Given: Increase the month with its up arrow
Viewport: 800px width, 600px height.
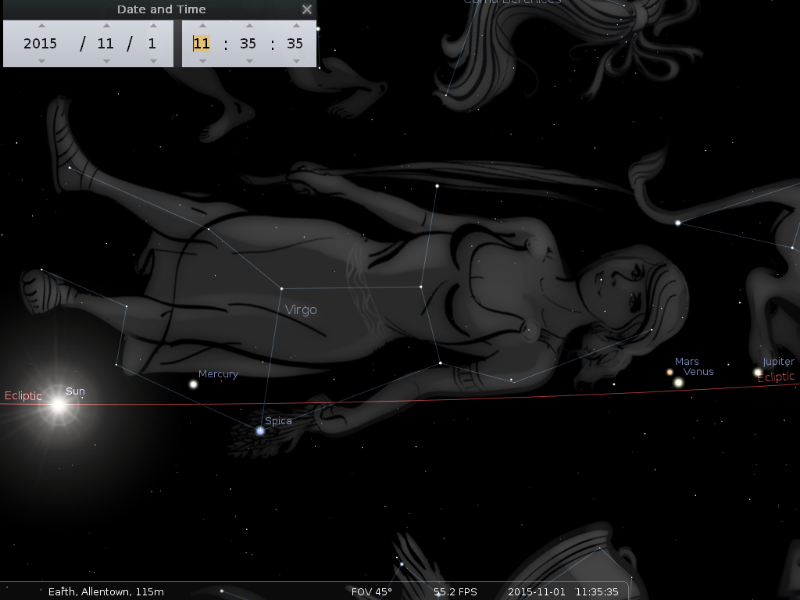Looking at the screenshot, I should point(106,26).
